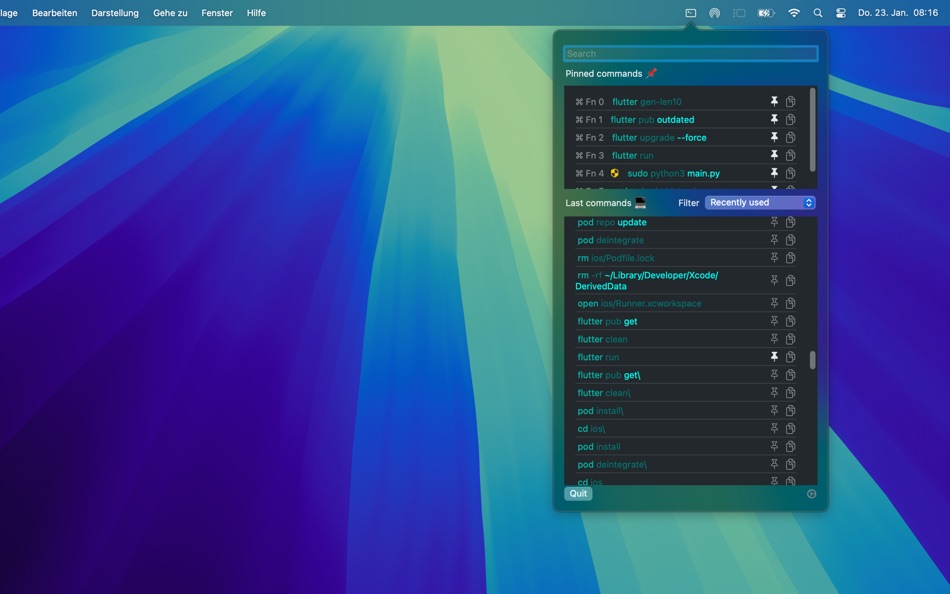950x594 pixels.
Task: Copy the cd ios\ command
Action: click(x=791, y=428)
